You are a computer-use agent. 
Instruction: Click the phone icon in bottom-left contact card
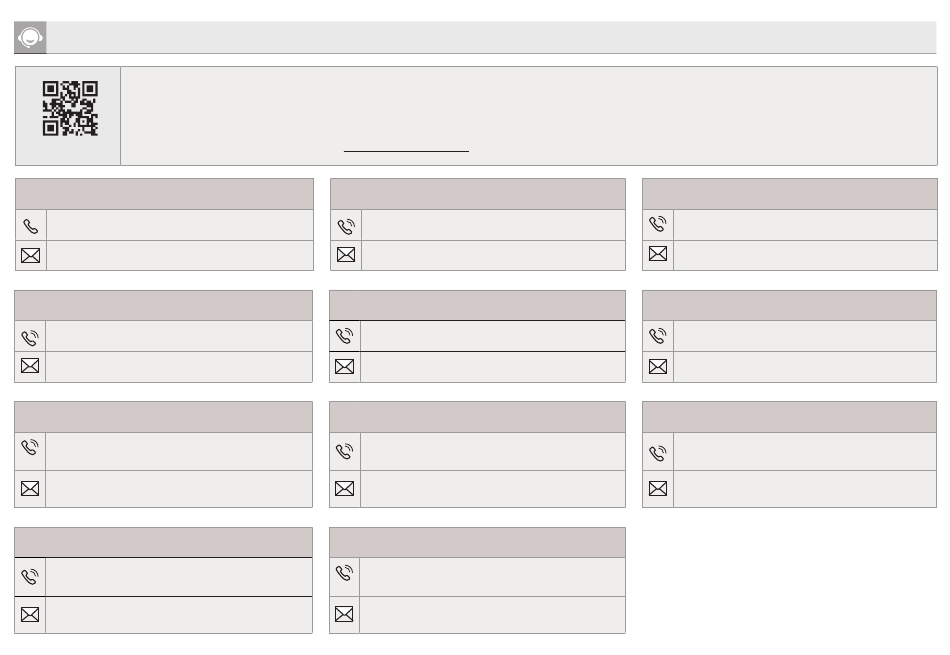pos(30,576)
